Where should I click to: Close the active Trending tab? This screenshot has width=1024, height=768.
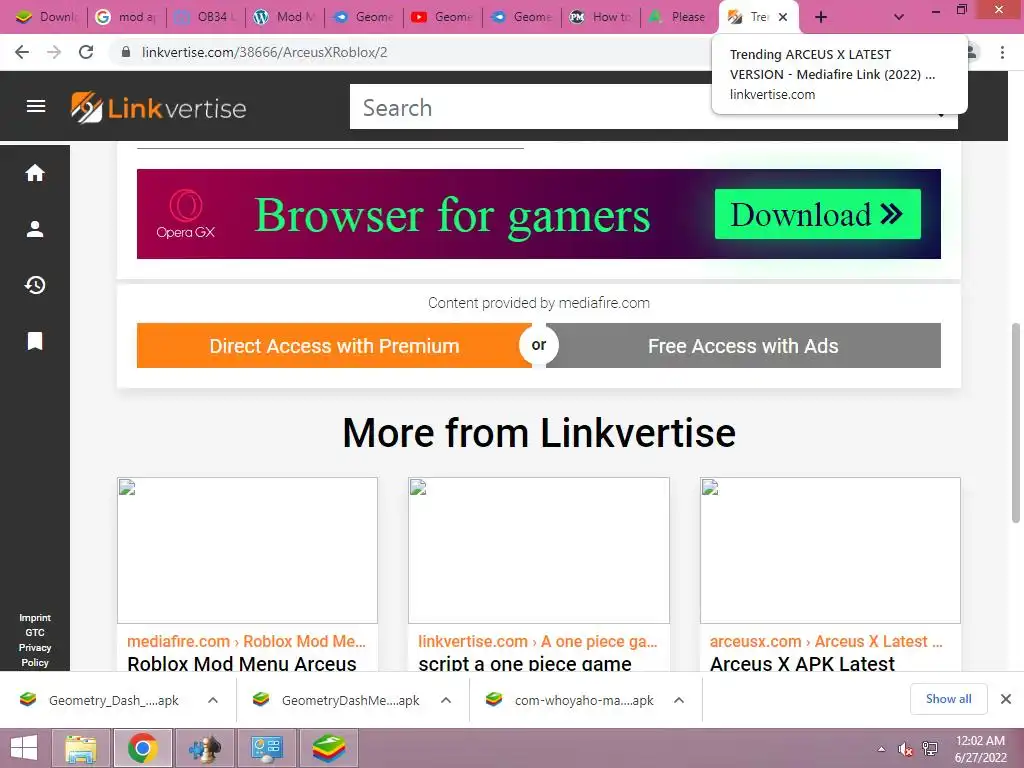pos(783,17)
